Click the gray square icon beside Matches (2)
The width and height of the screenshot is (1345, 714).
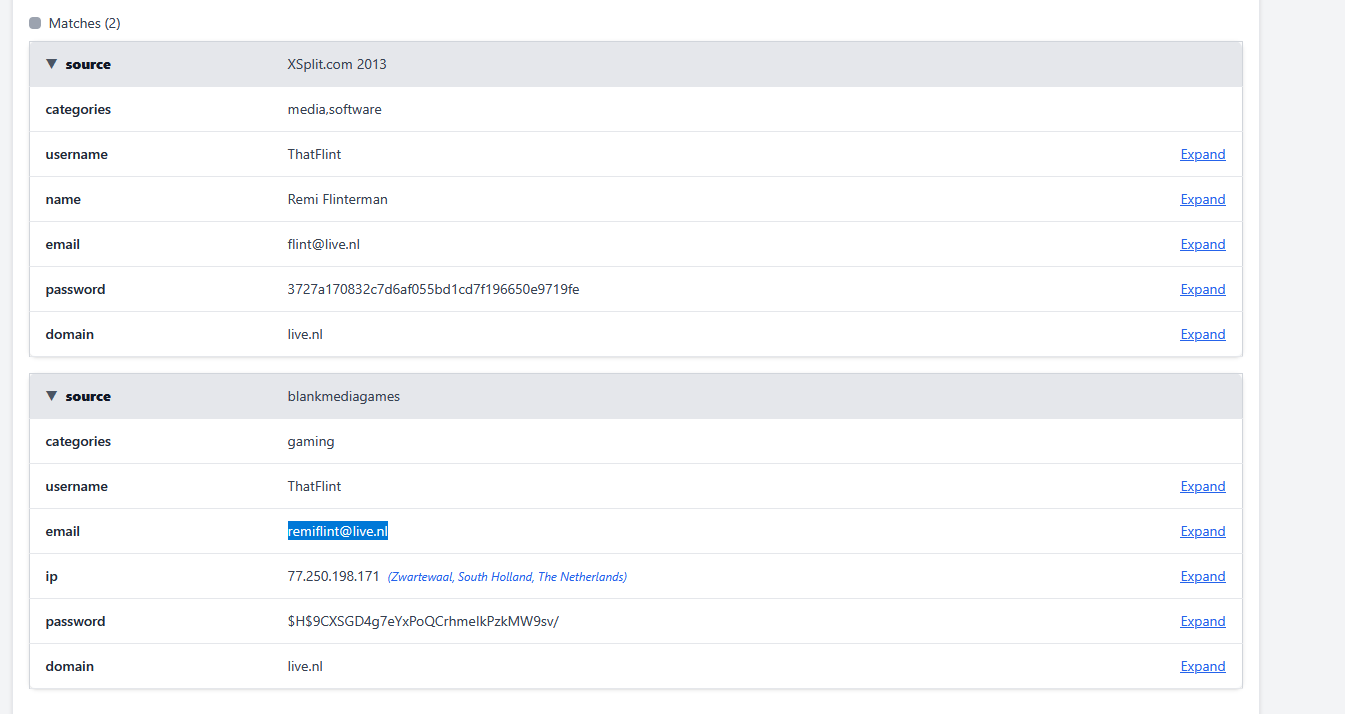pyautogui.click(x=35, y=23)
